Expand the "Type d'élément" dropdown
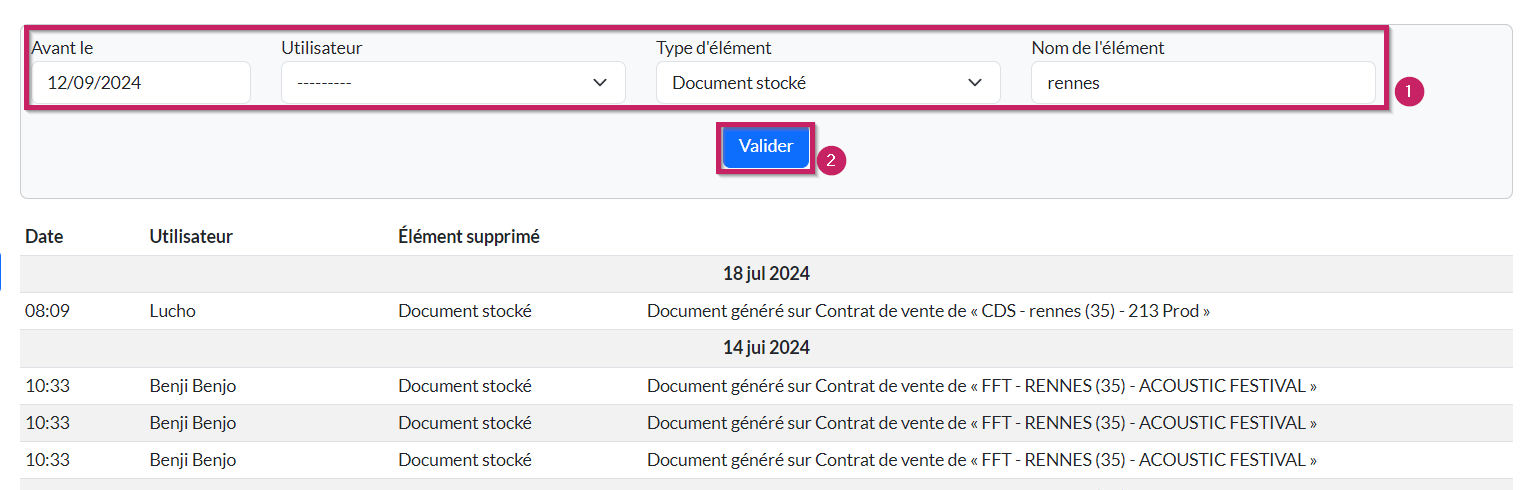Image resolution: width=1521 pixels, height=490 pixels. tap(827, 83)
